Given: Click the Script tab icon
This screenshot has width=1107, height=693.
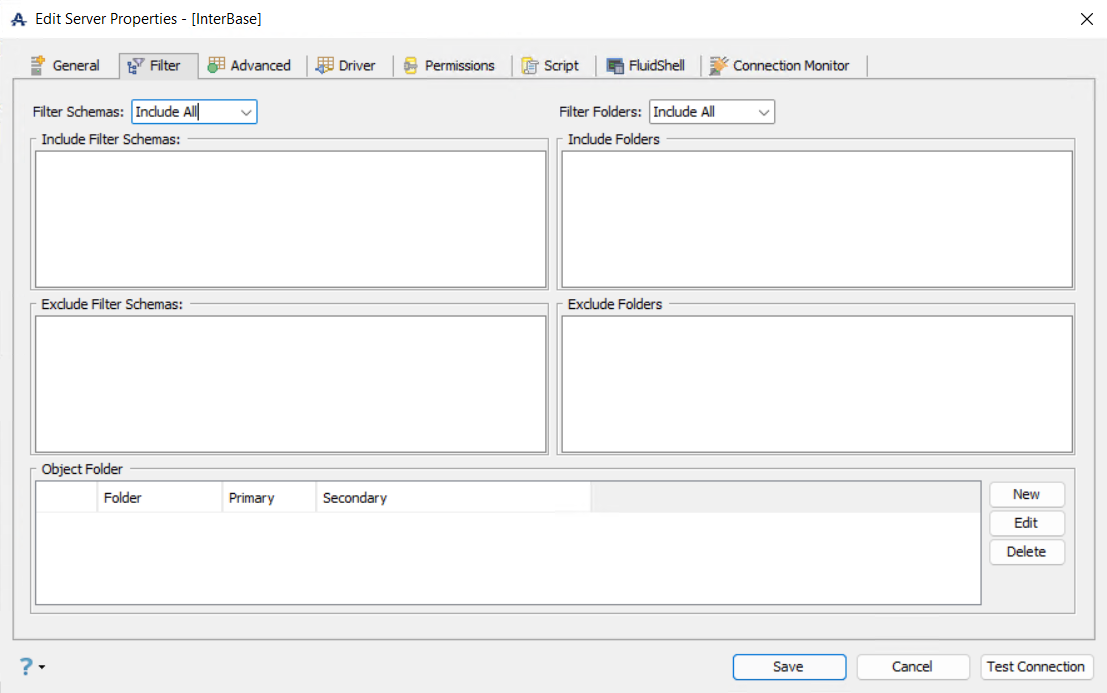Looking at the screenshot, I should pos(529,66).
